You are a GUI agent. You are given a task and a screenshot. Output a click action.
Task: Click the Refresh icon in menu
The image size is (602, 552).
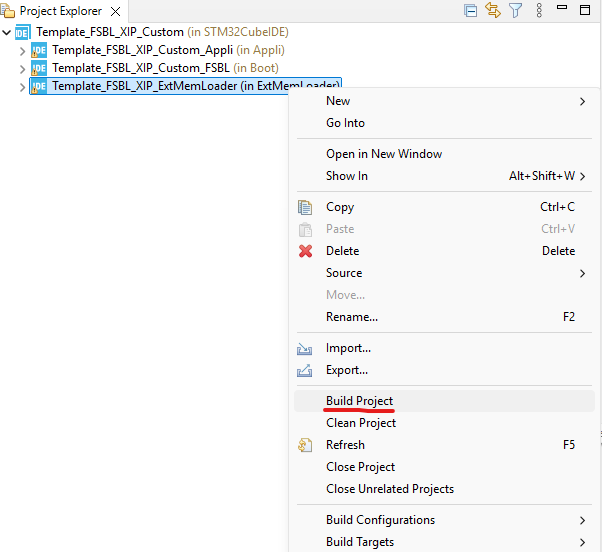tap(305, 445)
